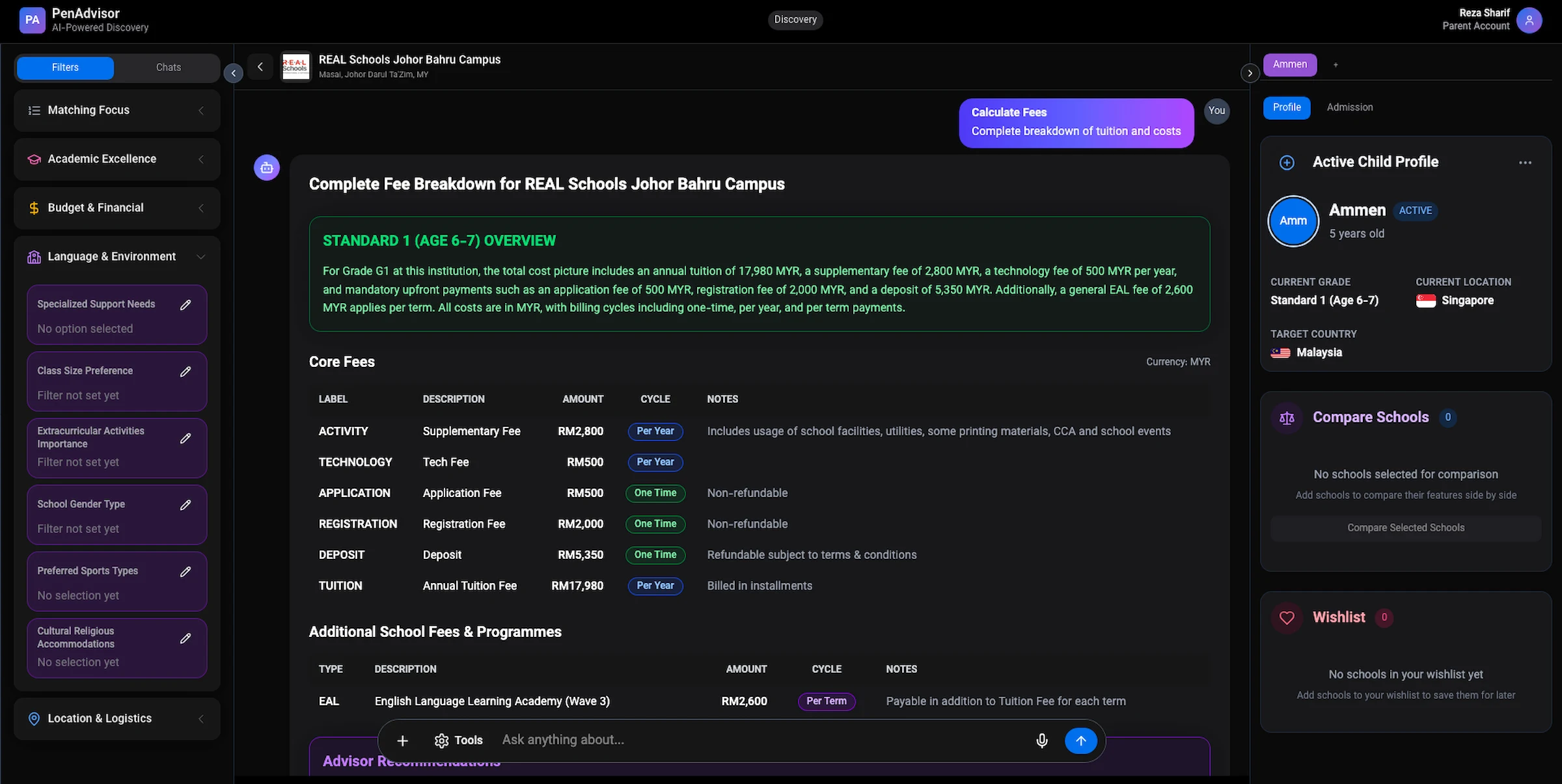This screenshot has height=784, width=1562.
Task: Click the microphone voice input icon
Action: [x=1042, y=740]
